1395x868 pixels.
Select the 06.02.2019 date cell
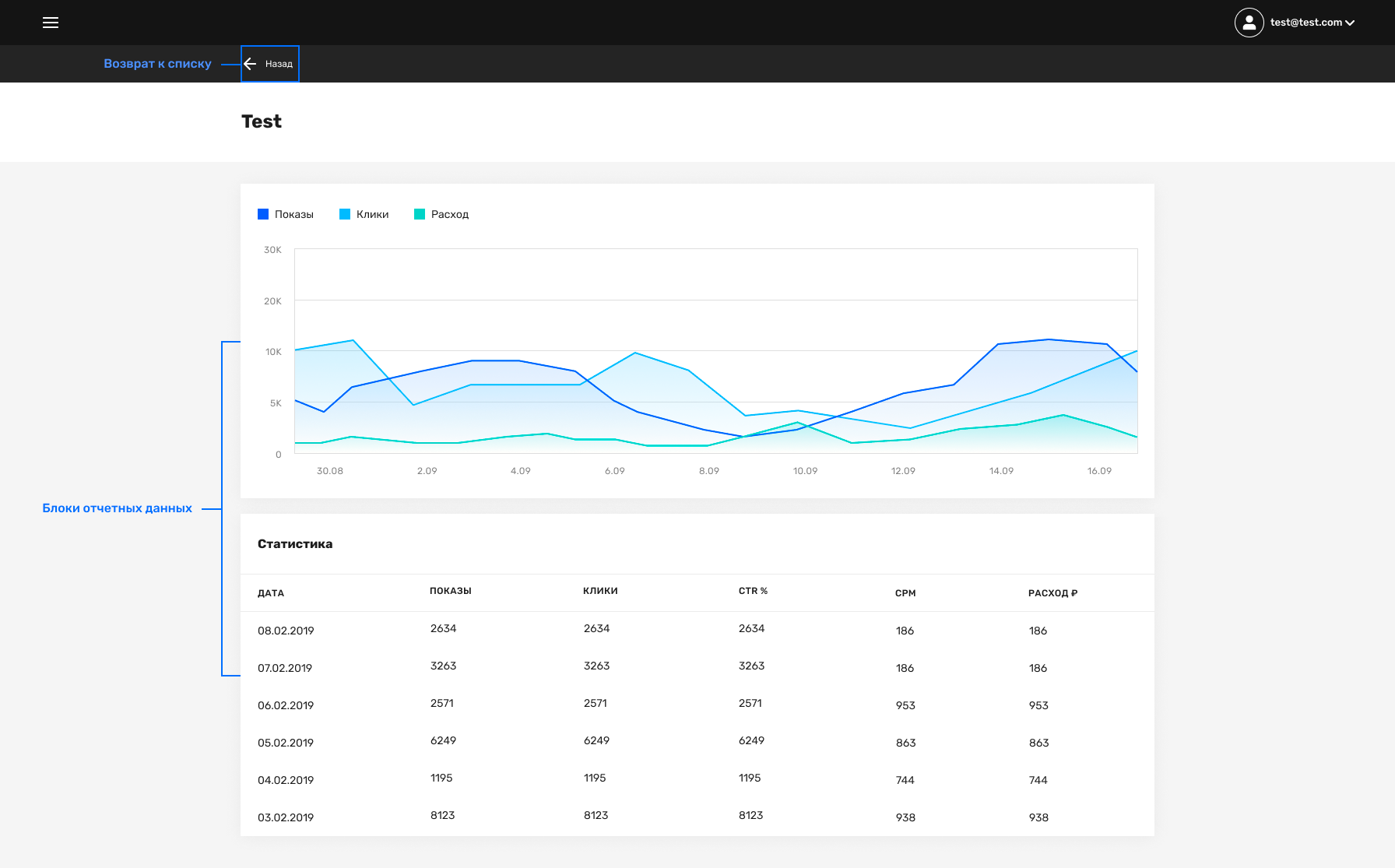coord(286,705)
